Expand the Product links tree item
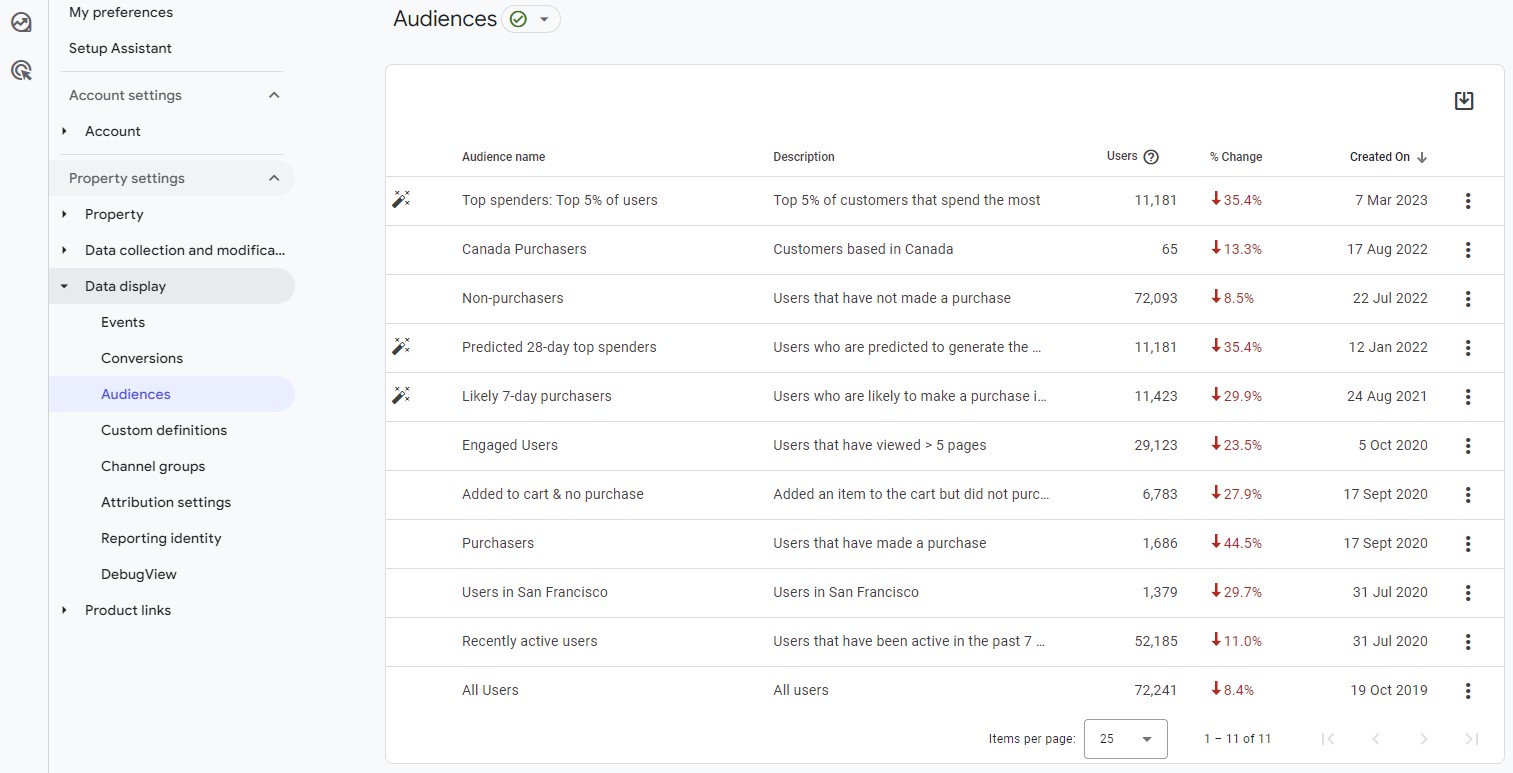Viewport: 1513px width, 773px height. coord(65,610)
